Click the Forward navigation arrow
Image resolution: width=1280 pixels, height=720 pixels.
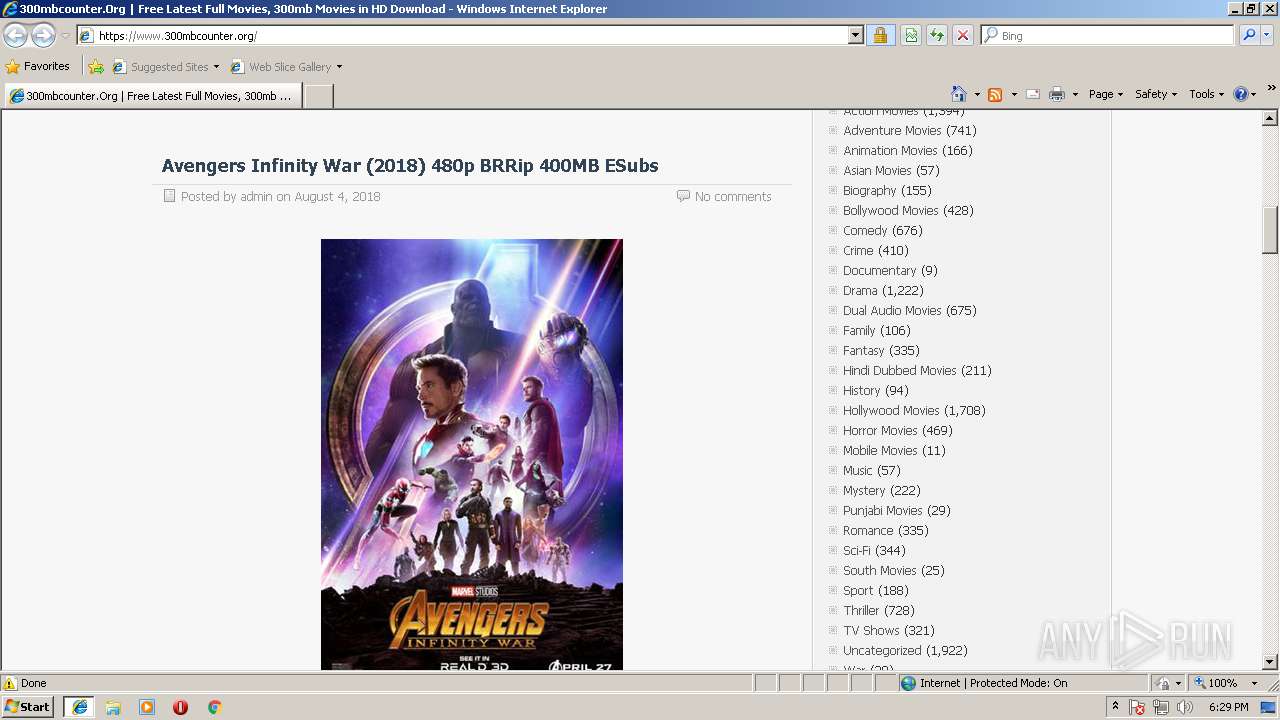point(43,36)
